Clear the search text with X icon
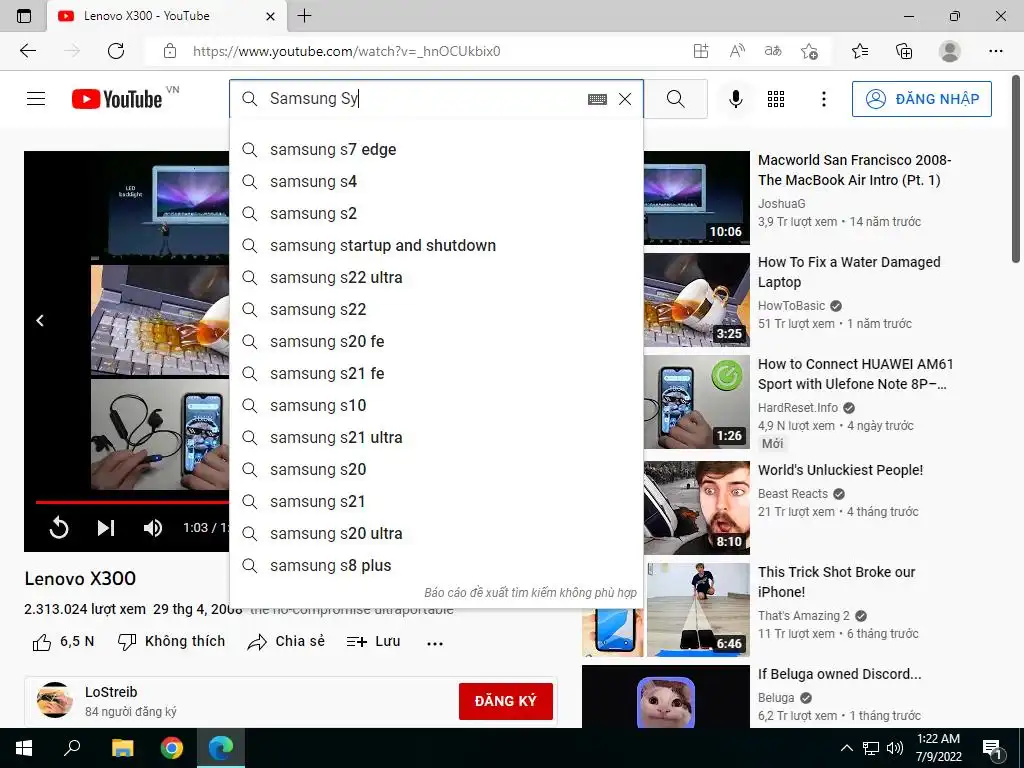Image resolution: width=1024 pixels, height=768 pixels. (625, 99)
